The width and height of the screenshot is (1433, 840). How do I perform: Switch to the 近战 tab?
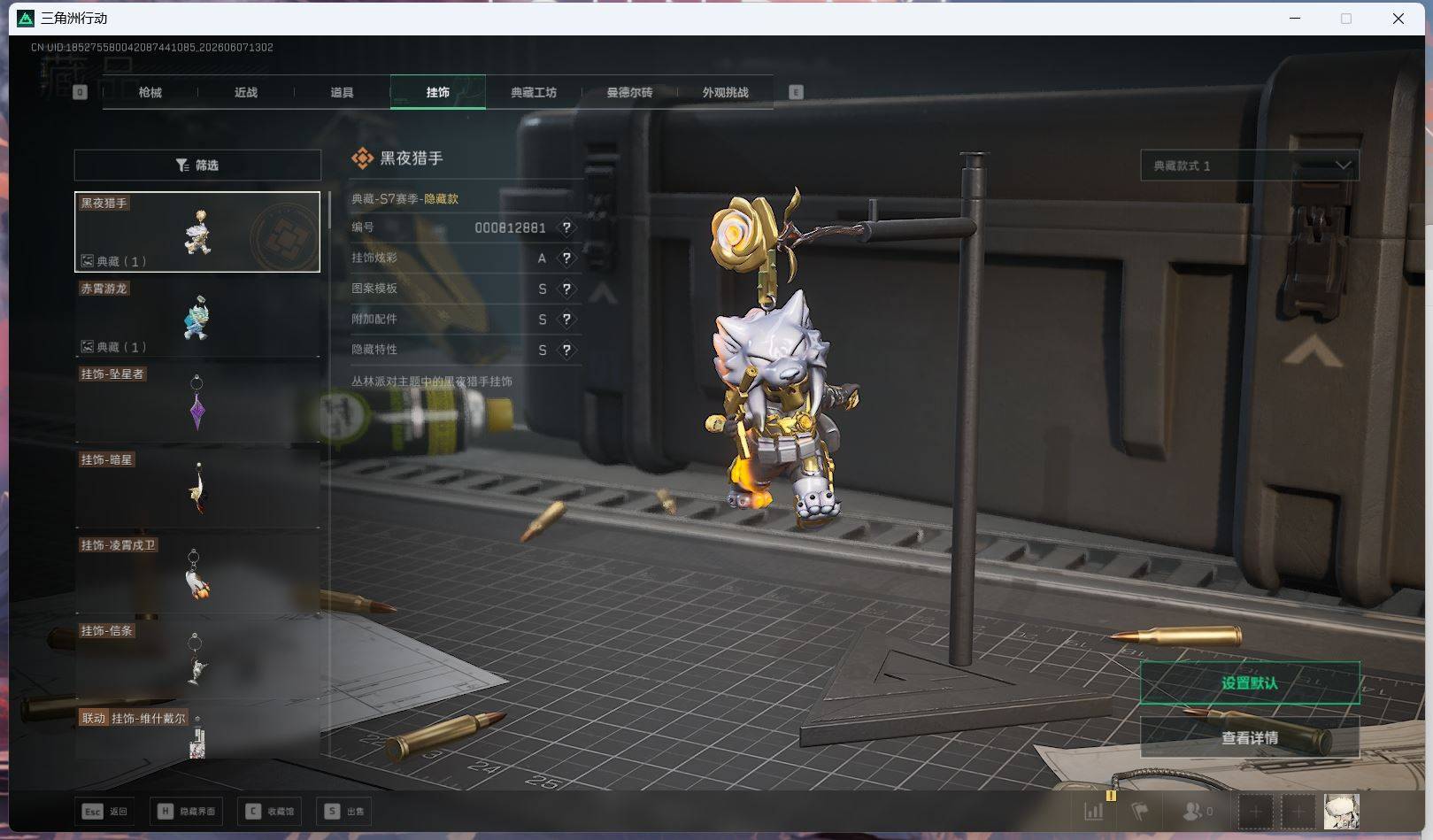click(x=246, y=92)
